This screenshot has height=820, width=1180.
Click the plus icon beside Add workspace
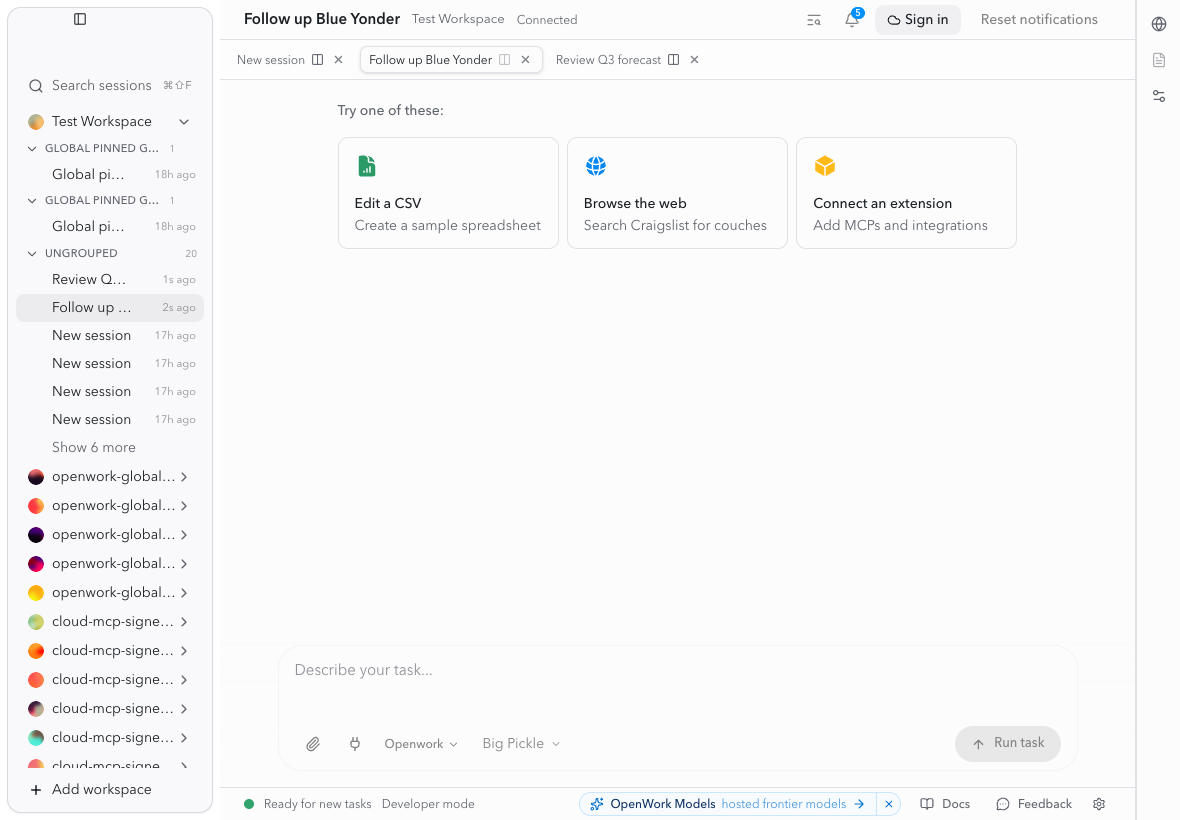click(35, 790)
